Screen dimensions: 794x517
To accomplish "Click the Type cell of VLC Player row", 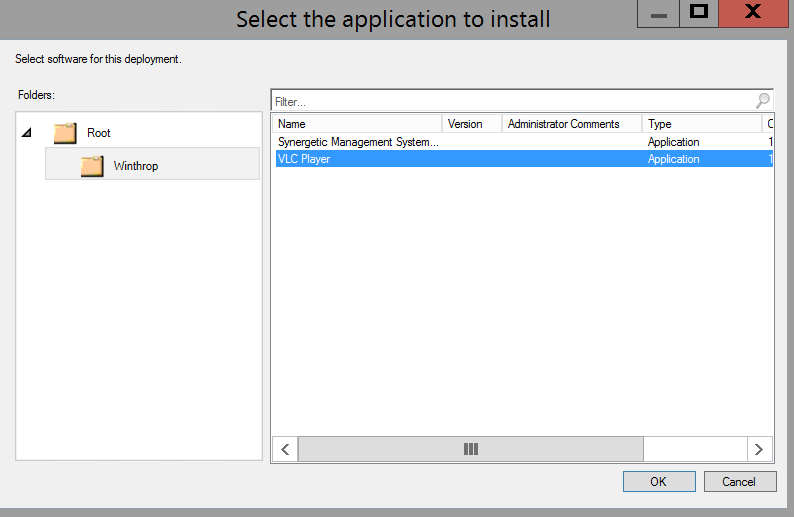I will [673, 159].
